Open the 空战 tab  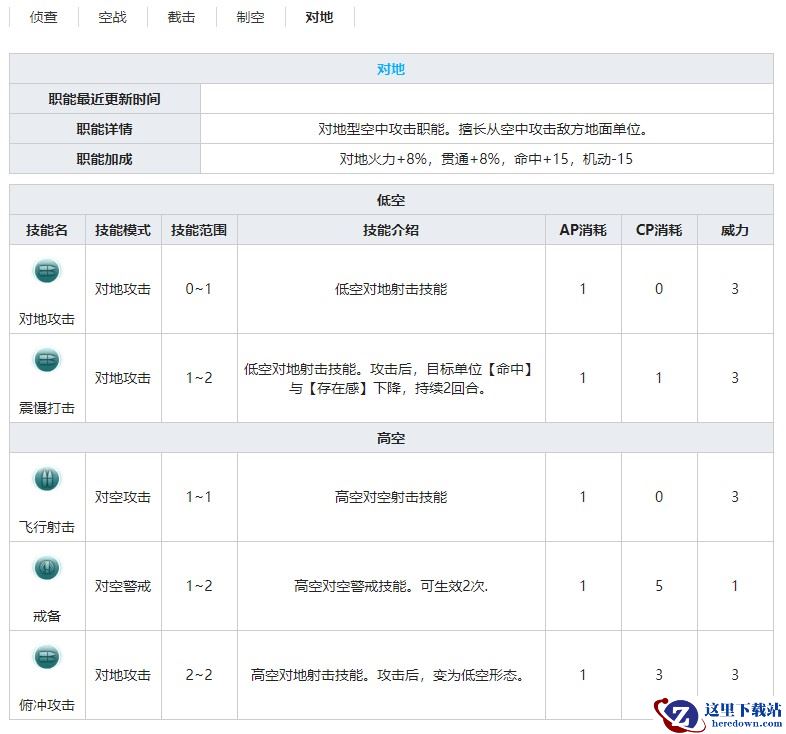tap(112, 17)
